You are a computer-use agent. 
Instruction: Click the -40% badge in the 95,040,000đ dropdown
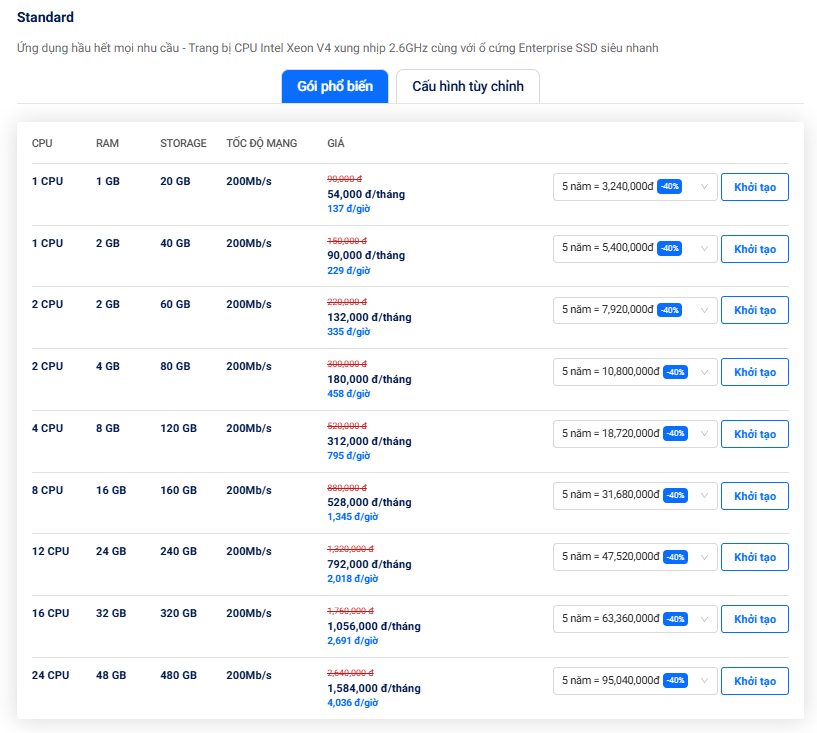(675, 680)
